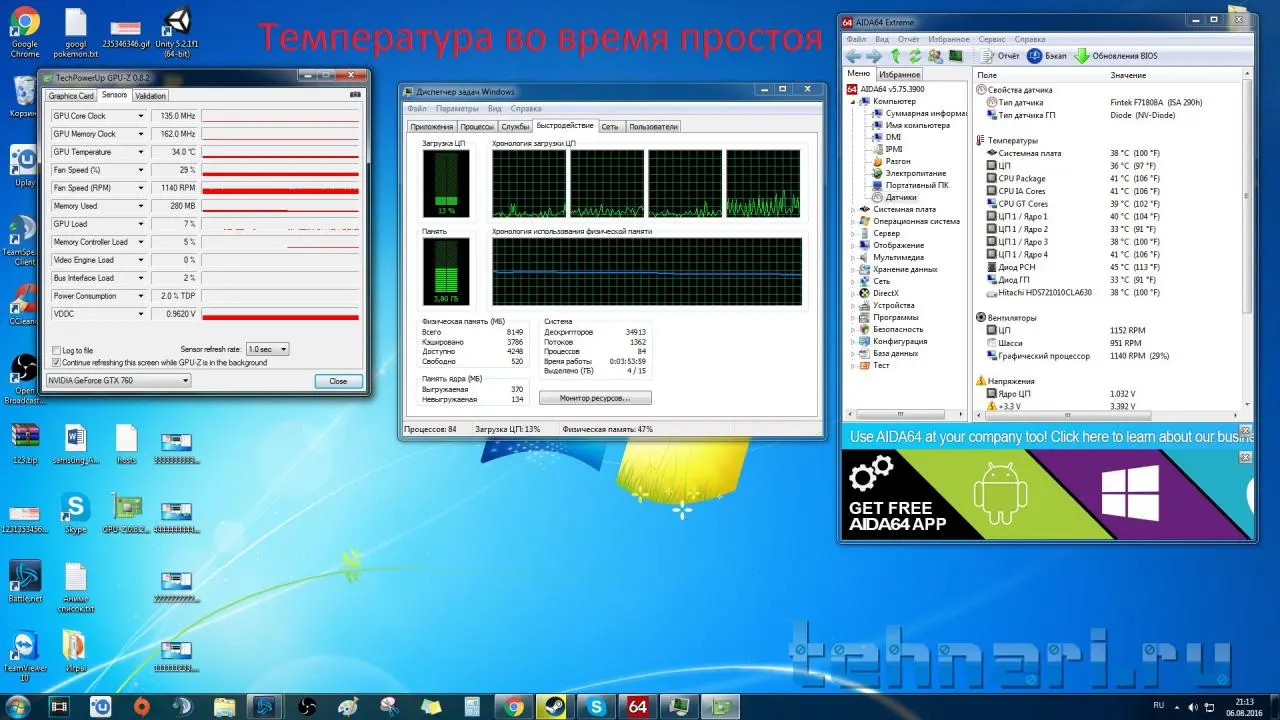The width and height of the screenshot is (1280, 720).
Task: Select the Skype desktop shortcut
Action: (x=75, y=514)
